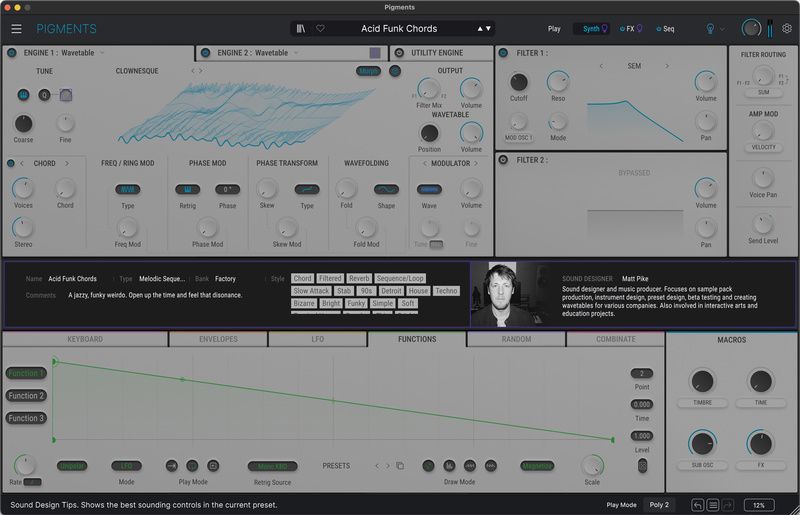The height and width of the screenshot is (515, 800).
Task: Select the third Play Mode icon
Action: click(213, 465)
